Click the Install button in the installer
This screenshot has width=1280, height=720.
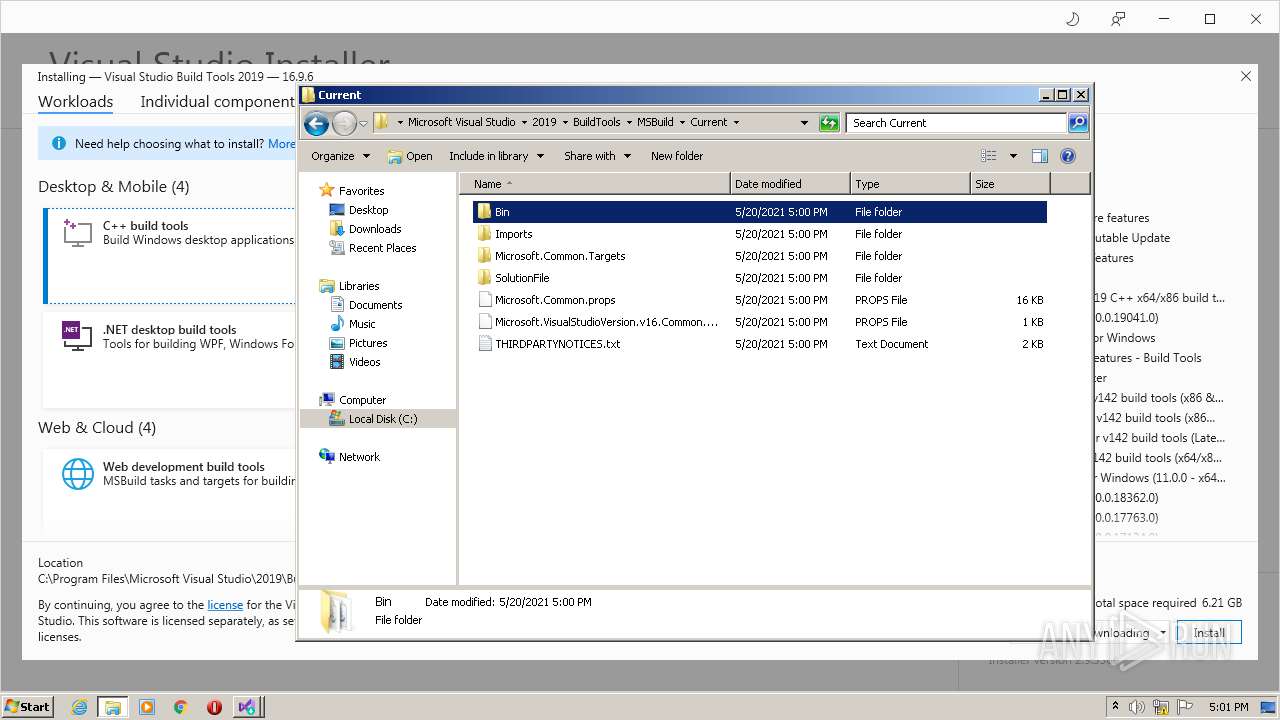point(1209,633)
